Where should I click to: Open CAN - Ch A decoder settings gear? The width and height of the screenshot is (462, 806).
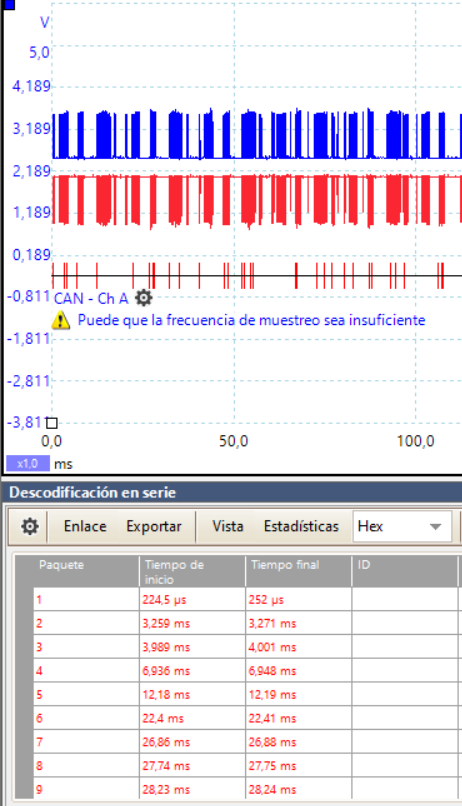click(x=143, y=298)
